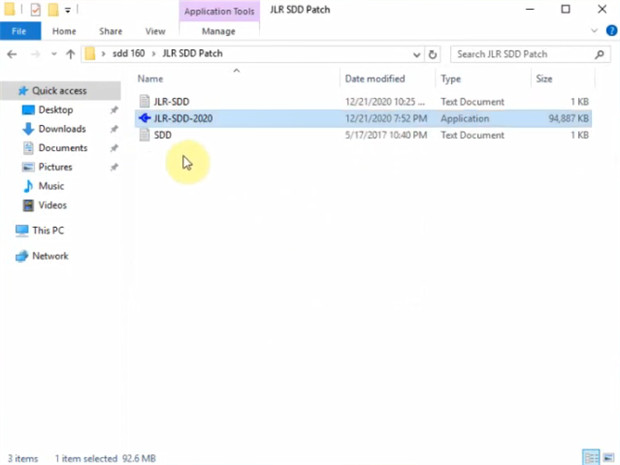The height and width of the screenshot is (465, 620).
Task: Open Help with the question mark icon
Action: 611,30
